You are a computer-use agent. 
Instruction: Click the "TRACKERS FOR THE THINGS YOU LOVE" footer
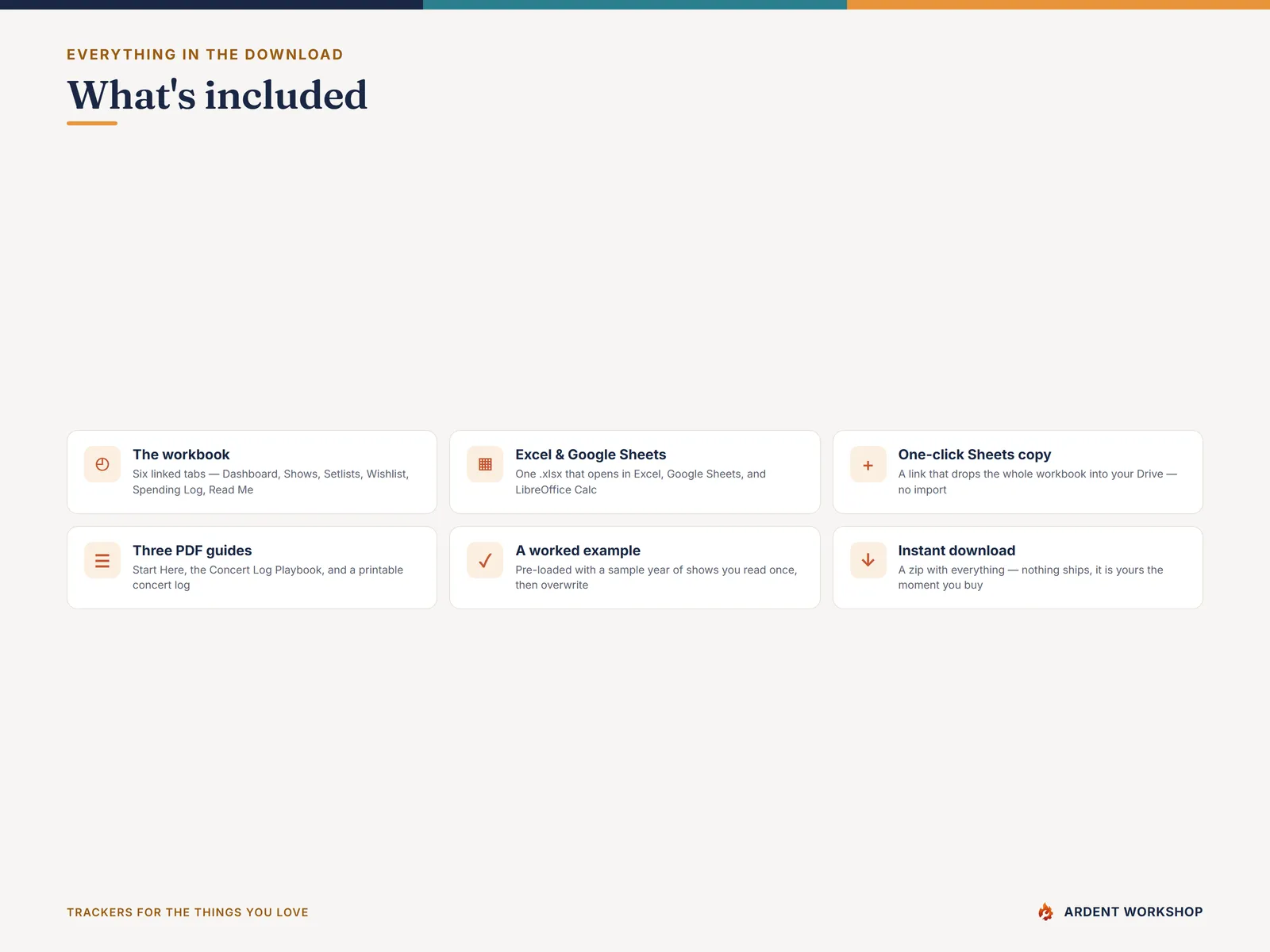pyautogui.click(x=187, y=912)
